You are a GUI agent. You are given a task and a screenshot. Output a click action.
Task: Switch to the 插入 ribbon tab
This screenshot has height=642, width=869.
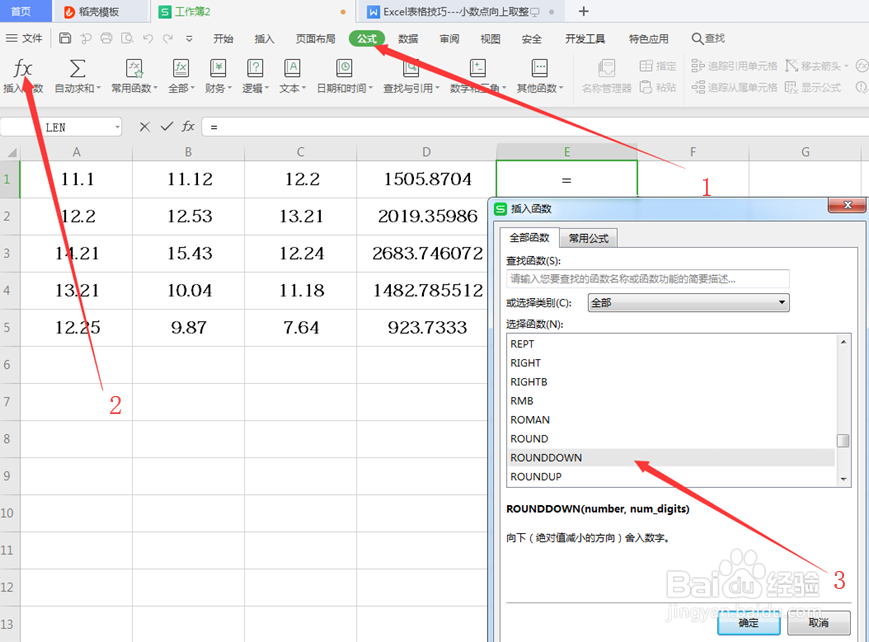[264, 38]
